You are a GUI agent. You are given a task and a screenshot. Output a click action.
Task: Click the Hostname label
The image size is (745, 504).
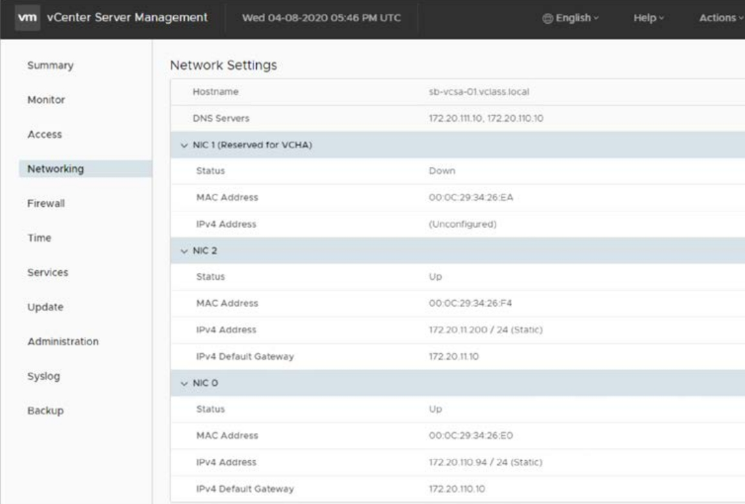(x=216, y=92)
